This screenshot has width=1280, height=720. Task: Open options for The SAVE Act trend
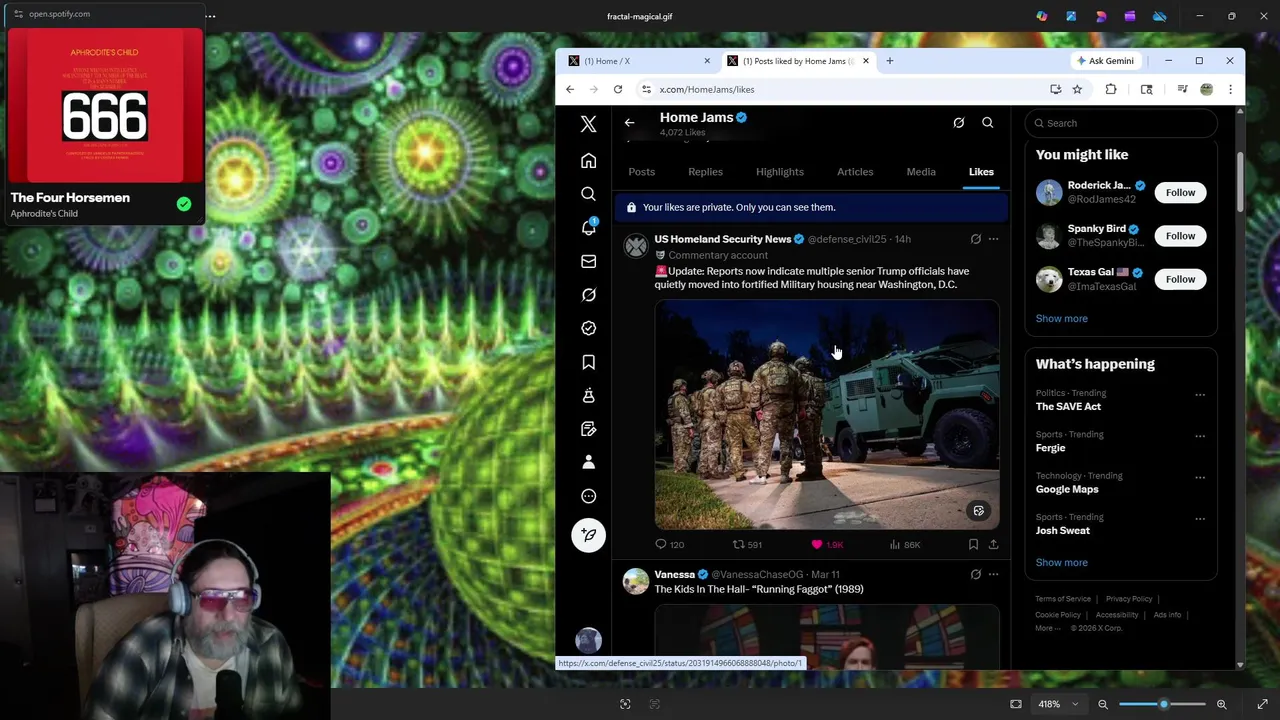point(1200,395)
